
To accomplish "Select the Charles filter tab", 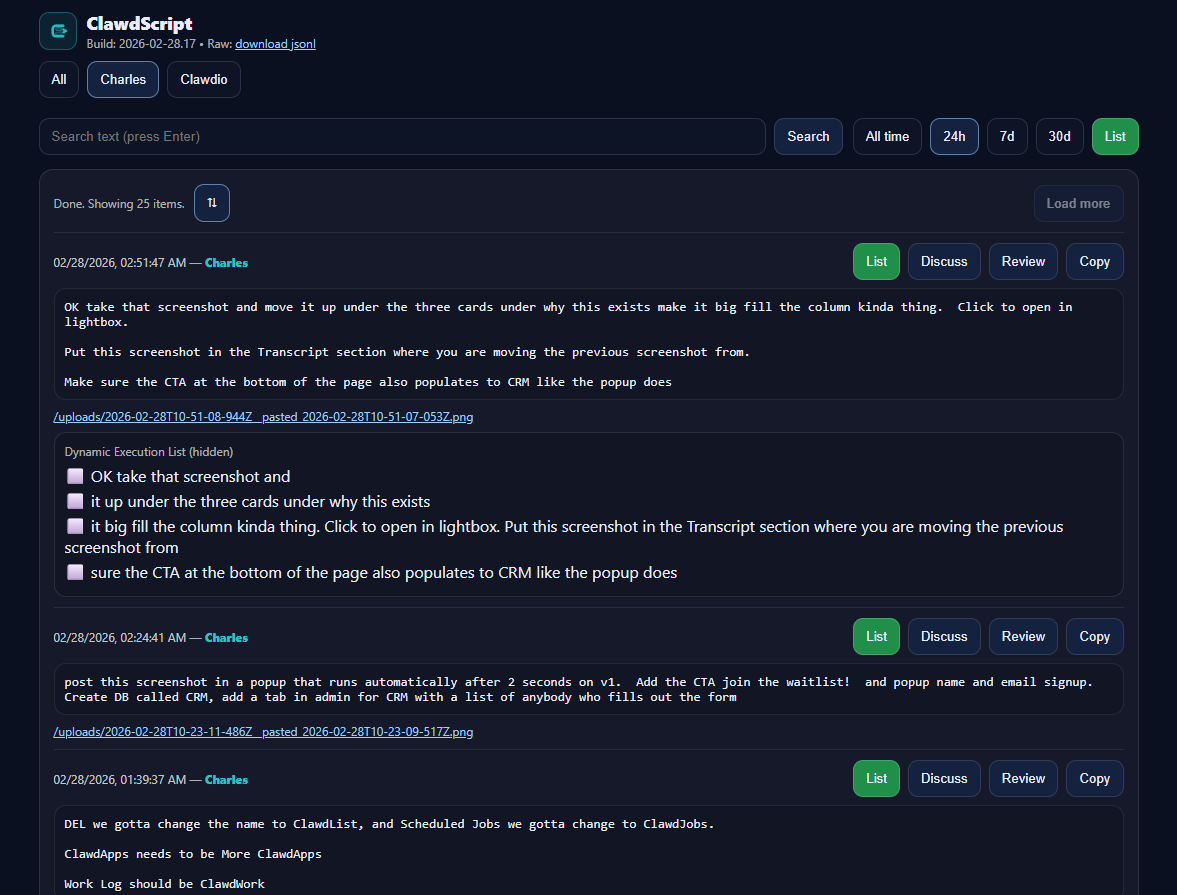I will 123,80.
